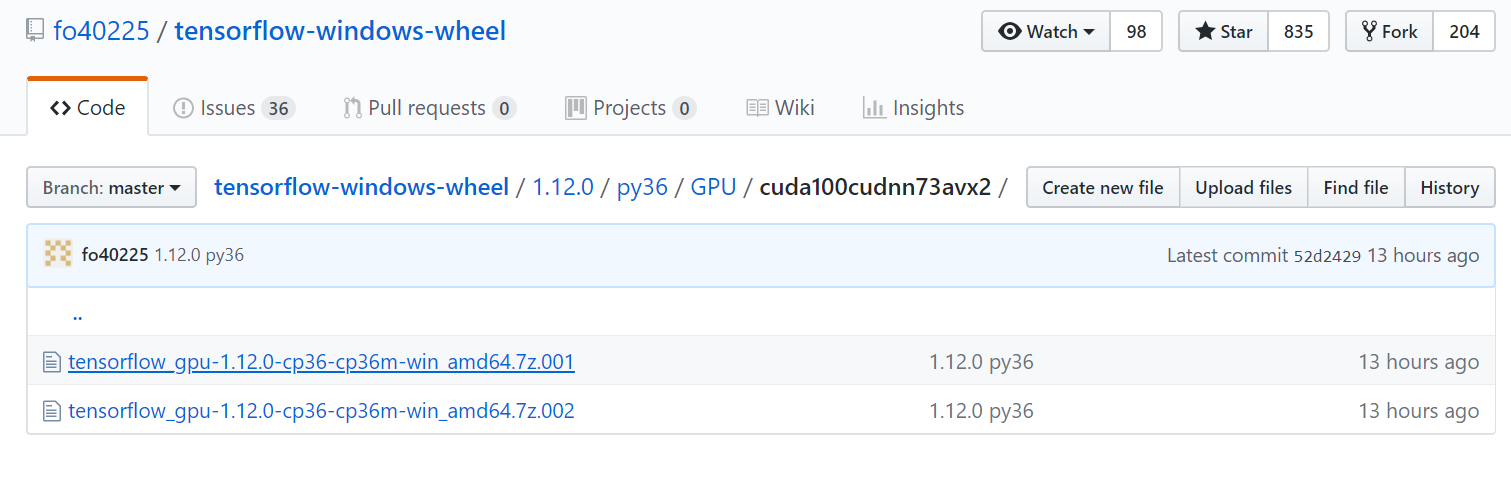
Task: Click Create new file button
Action: pos(1103,187)
